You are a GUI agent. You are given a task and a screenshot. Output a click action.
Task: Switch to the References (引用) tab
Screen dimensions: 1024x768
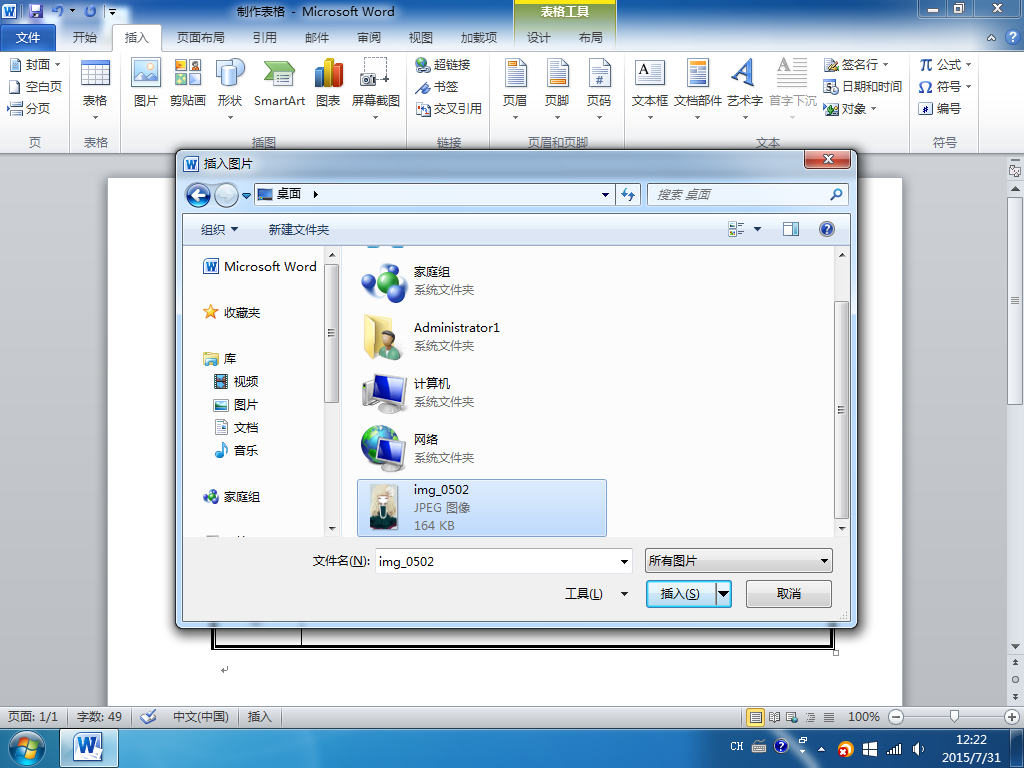point(264,38)
